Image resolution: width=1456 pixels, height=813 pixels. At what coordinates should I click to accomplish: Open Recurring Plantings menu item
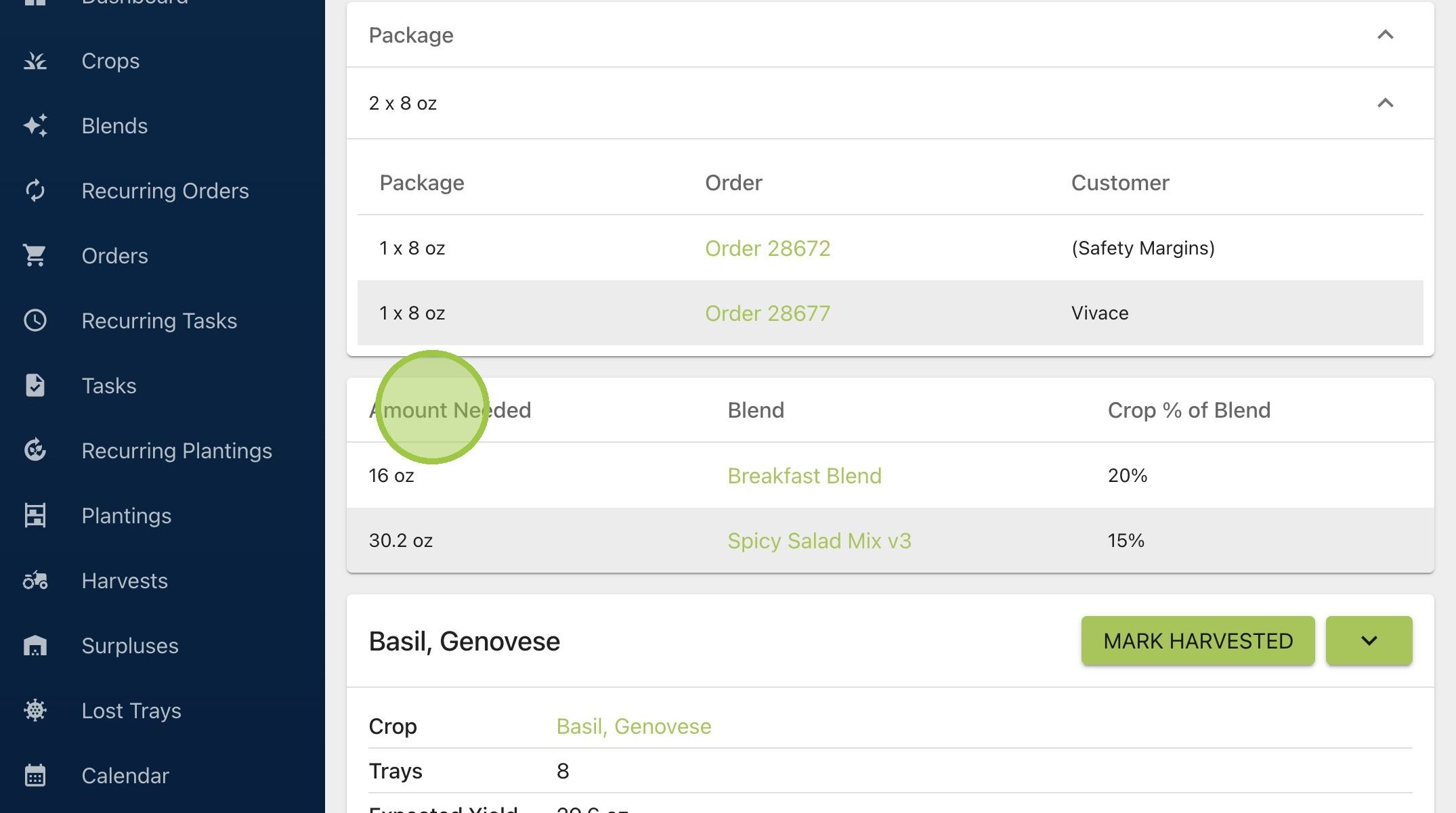click(177, 451)
